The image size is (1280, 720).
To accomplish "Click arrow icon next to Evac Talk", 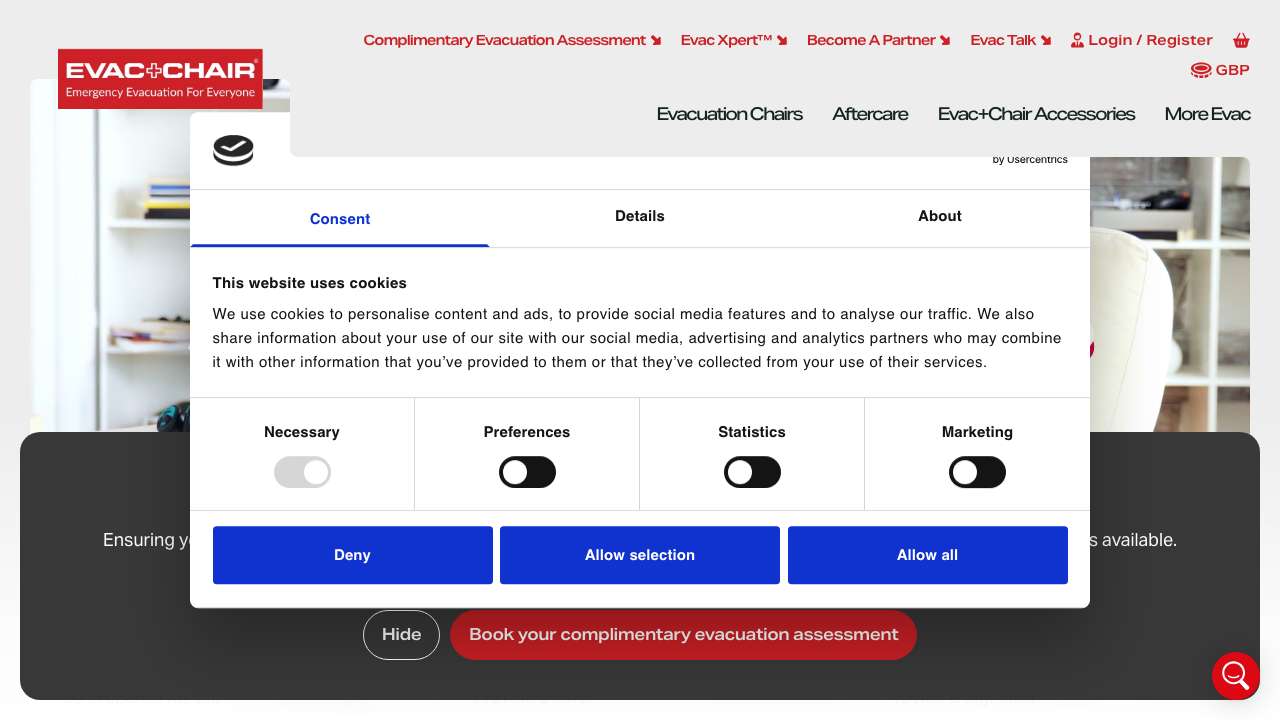I will pyautogui.click(x=1046, y=41).
